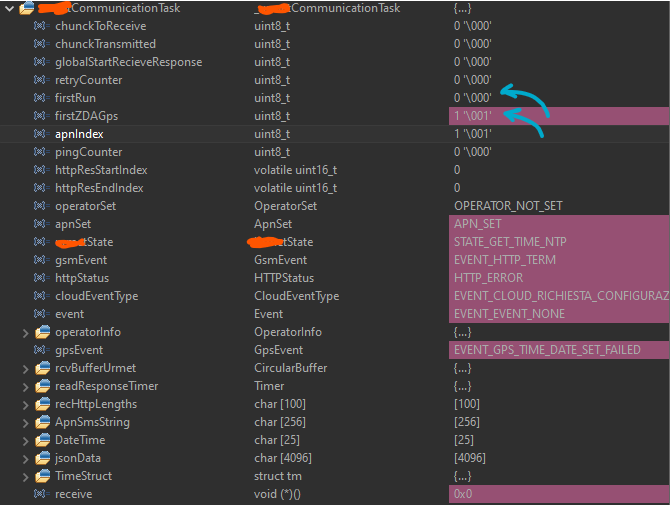
Task: Expand the TimeStruct entry
Action: [26, 476]
